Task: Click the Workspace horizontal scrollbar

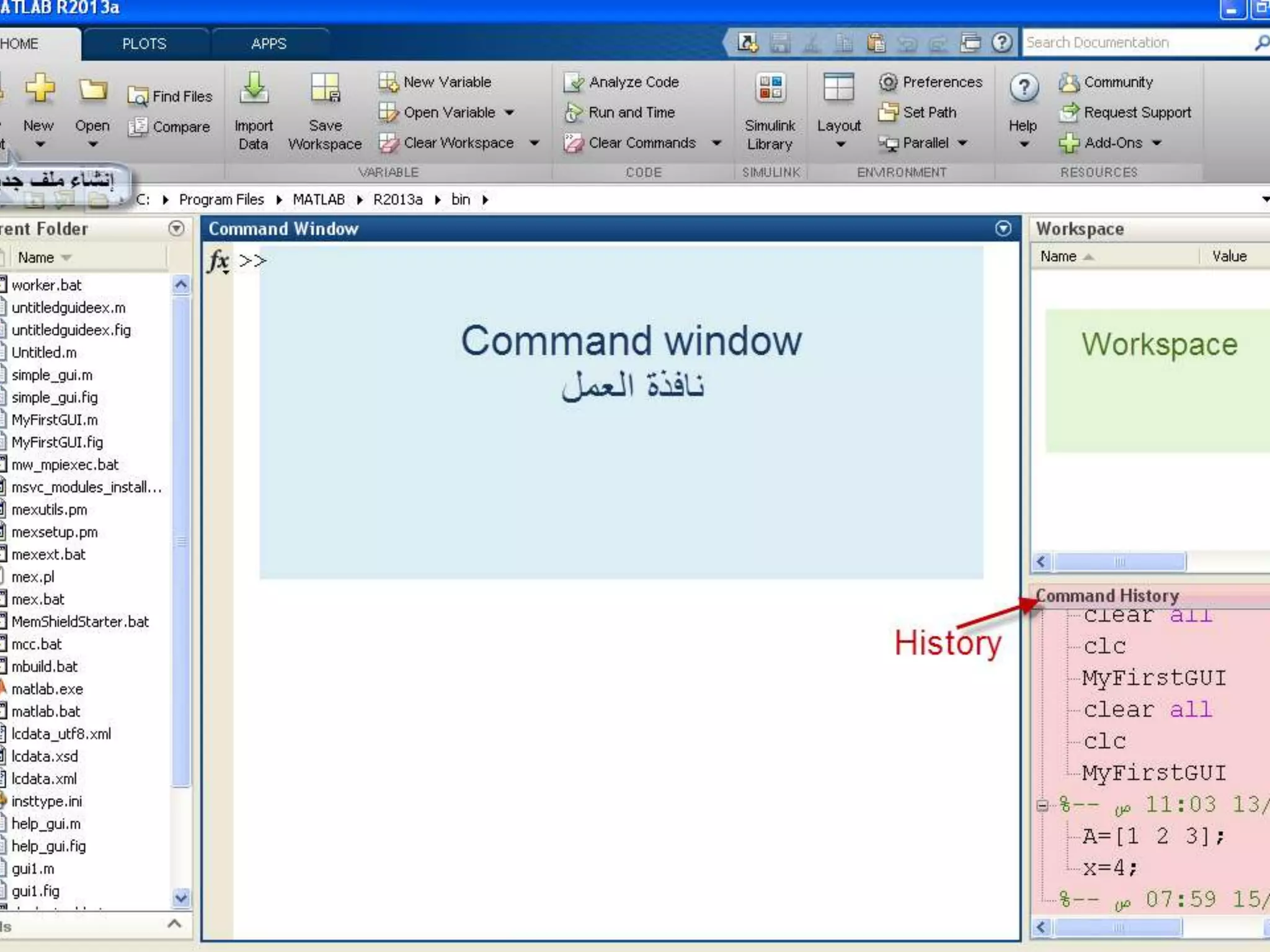Action: 1119,562
